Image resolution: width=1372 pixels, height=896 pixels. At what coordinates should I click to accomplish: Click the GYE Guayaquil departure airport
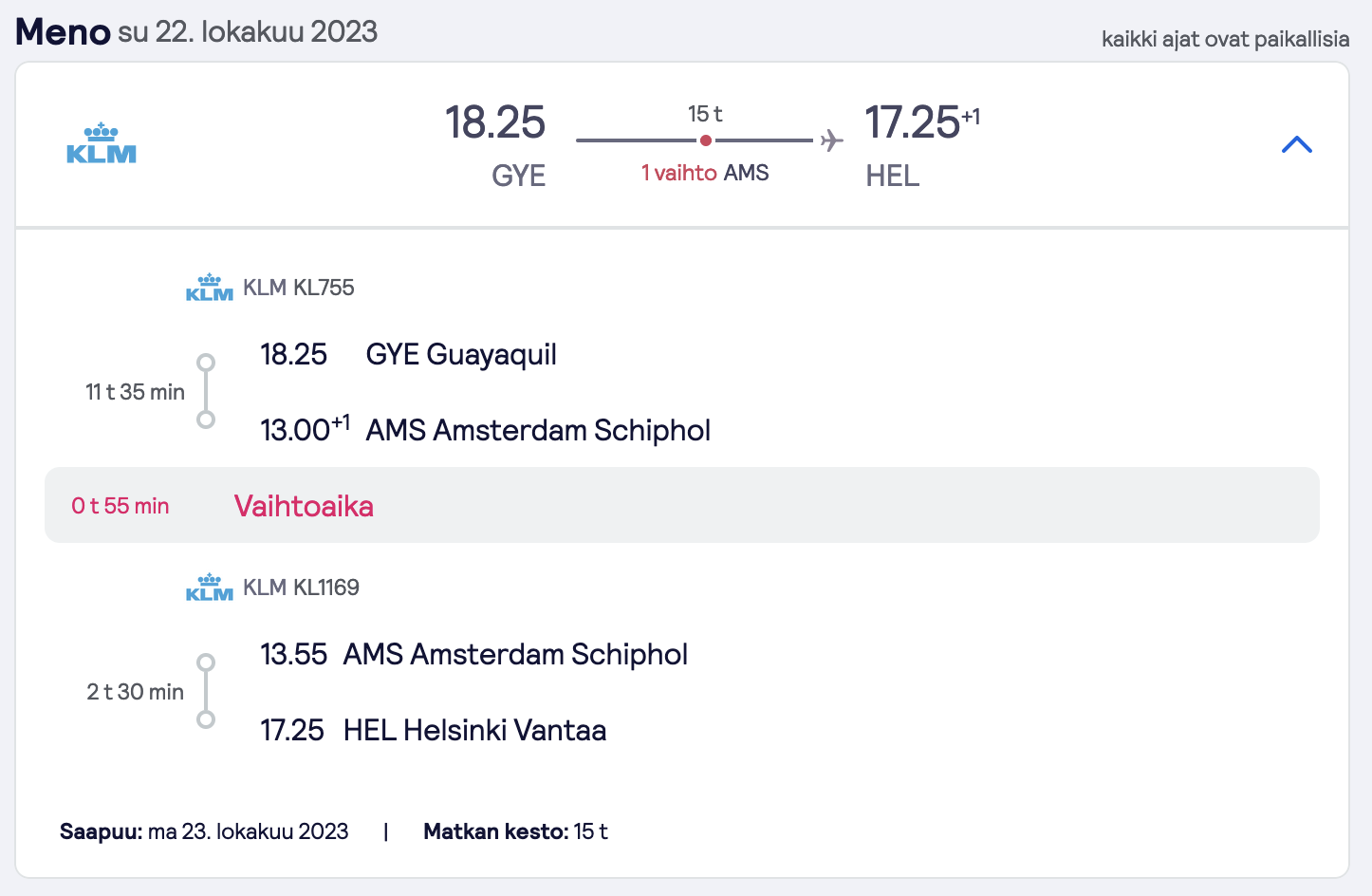coord(461,354)
